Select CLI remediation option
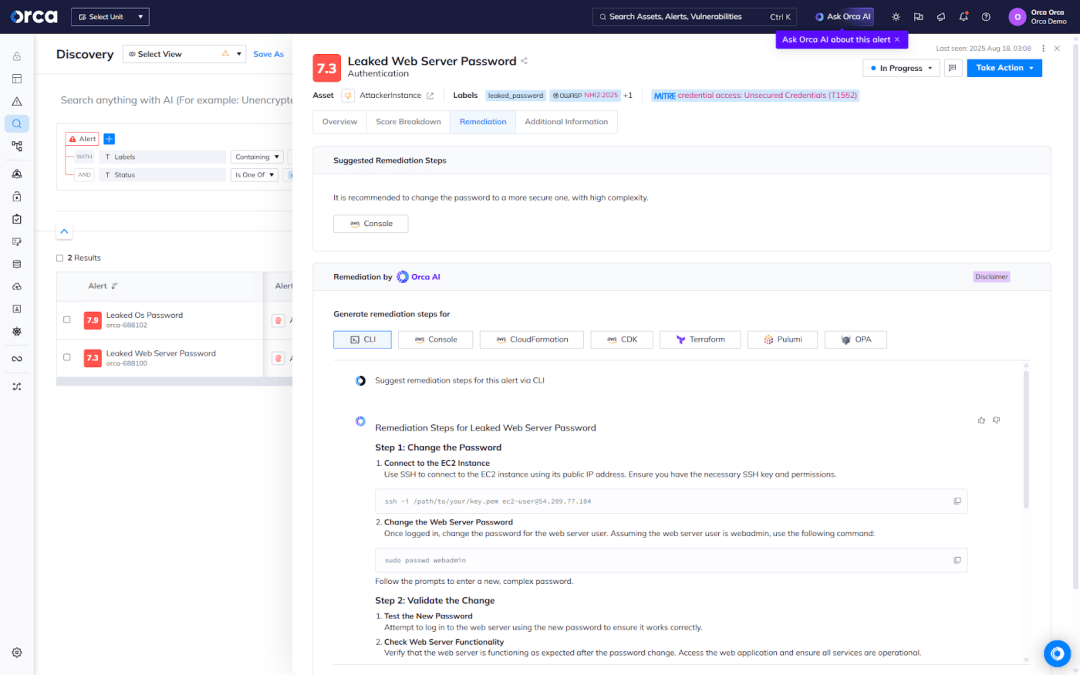The width and height of the screenshot is (1080, 675). (362, 340)
